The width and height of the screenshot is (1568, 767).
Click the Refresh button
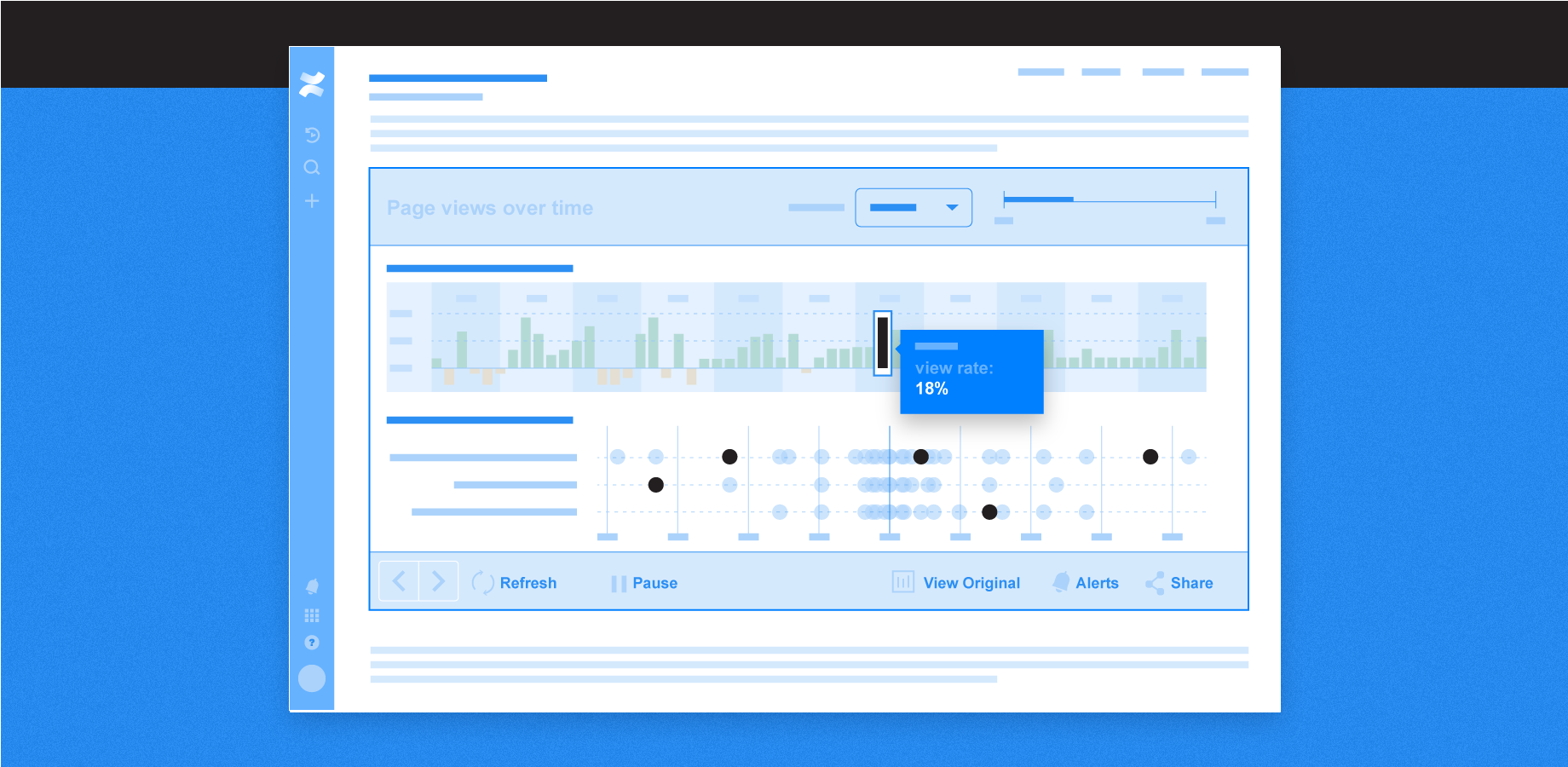click(x=514, y=583)
